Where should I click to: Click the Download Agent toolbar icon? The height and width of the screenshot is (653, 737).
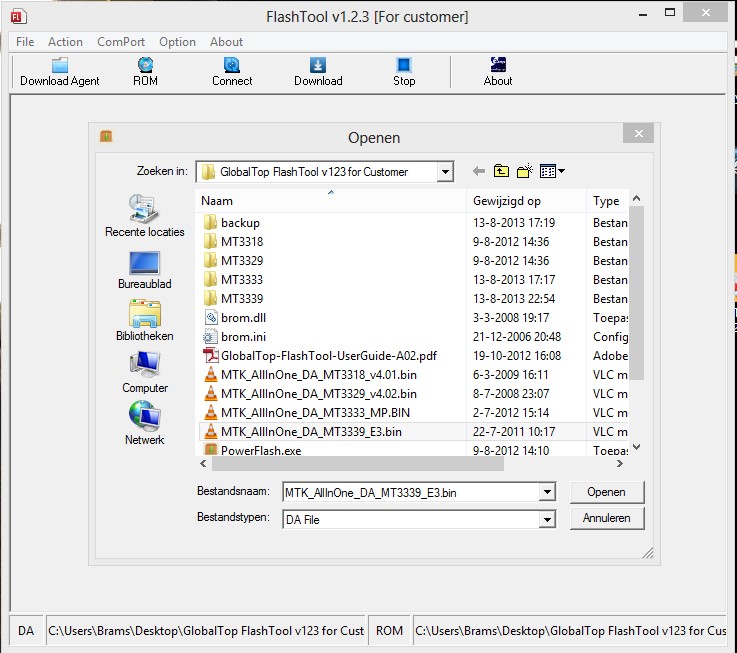tap(60, 65)
